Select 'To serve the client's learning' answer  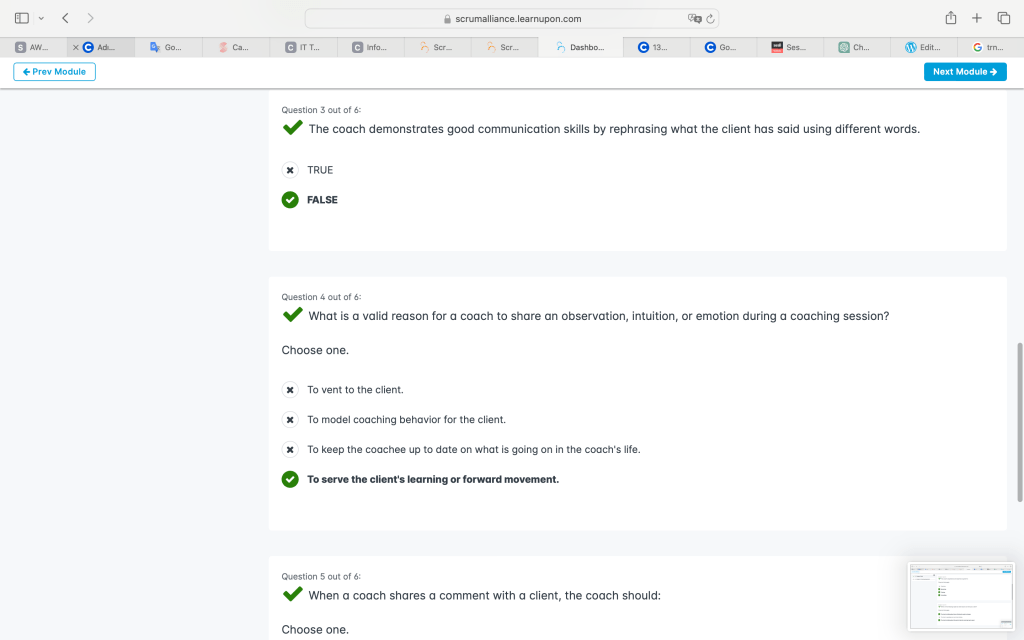290,480
